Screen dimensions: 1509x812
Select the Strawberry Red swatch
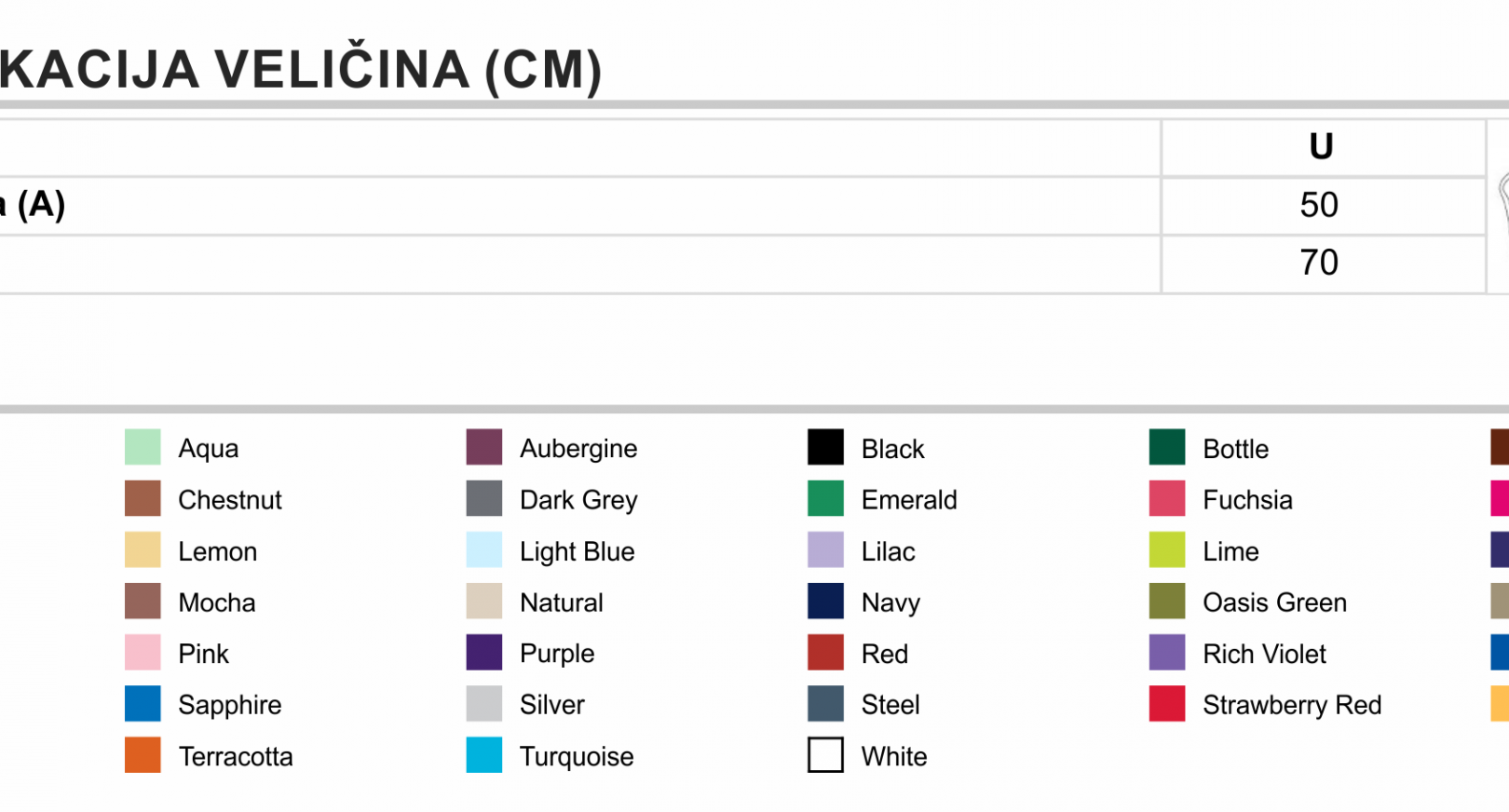click(x=1167, y=703)
